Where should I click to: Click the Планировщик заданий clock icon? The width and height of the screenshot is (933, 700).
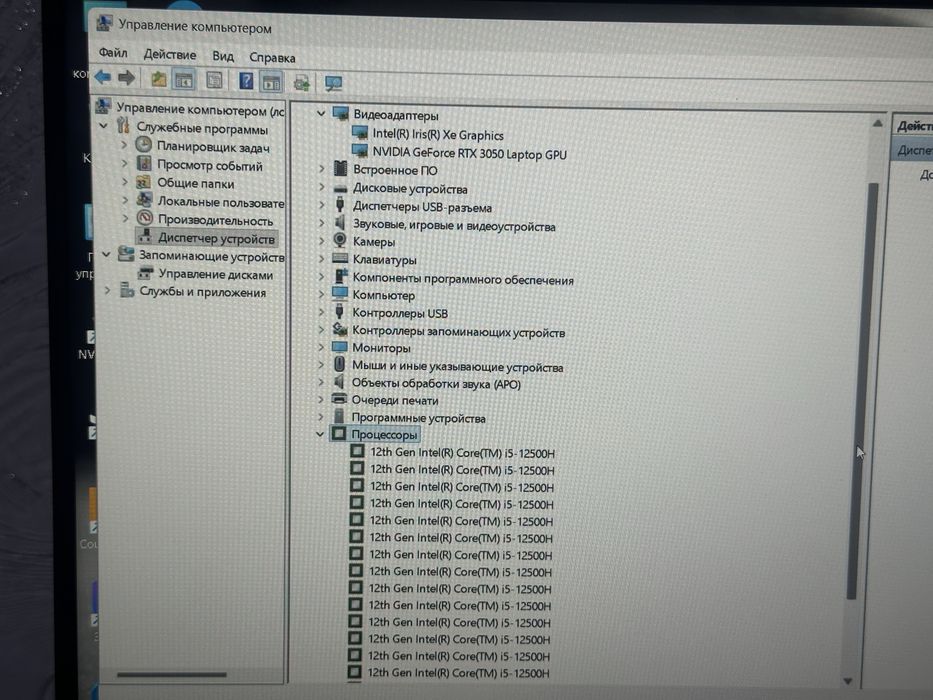143,145
